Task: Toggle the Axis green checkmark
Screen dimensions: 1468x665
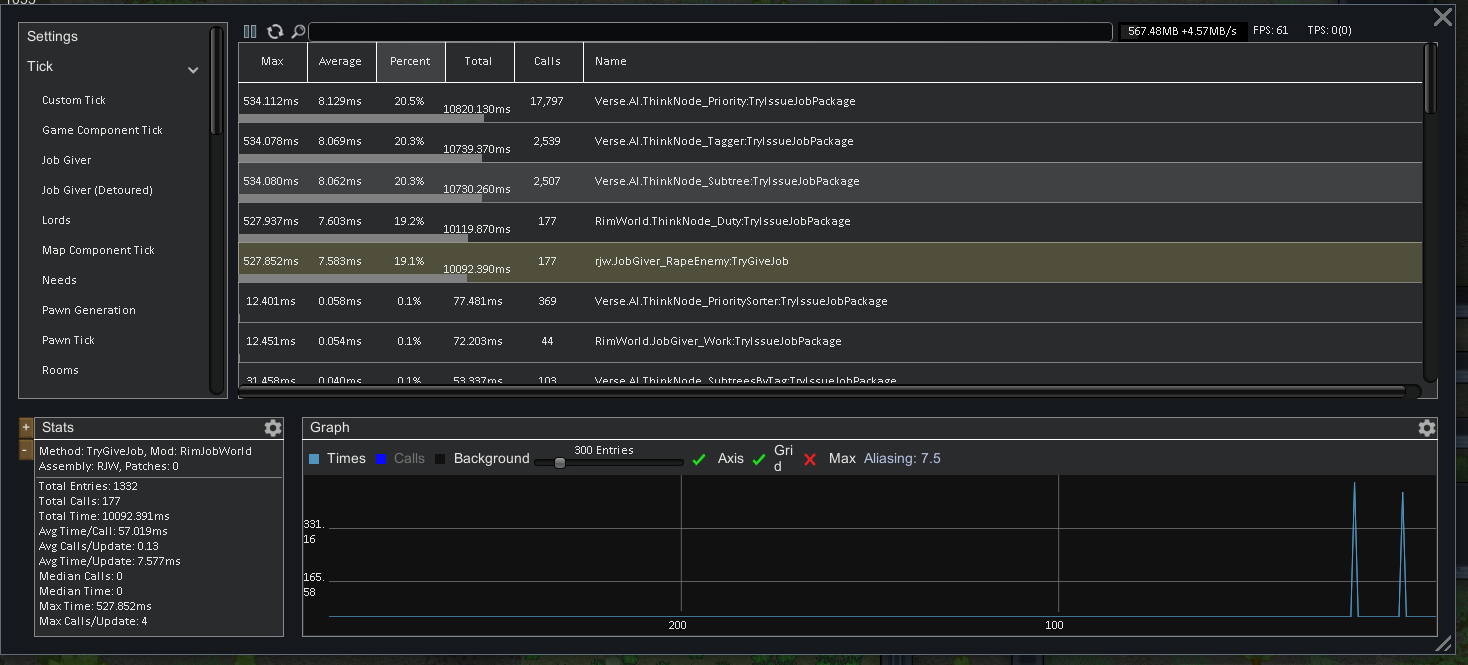Action: (x=699, y=459)
